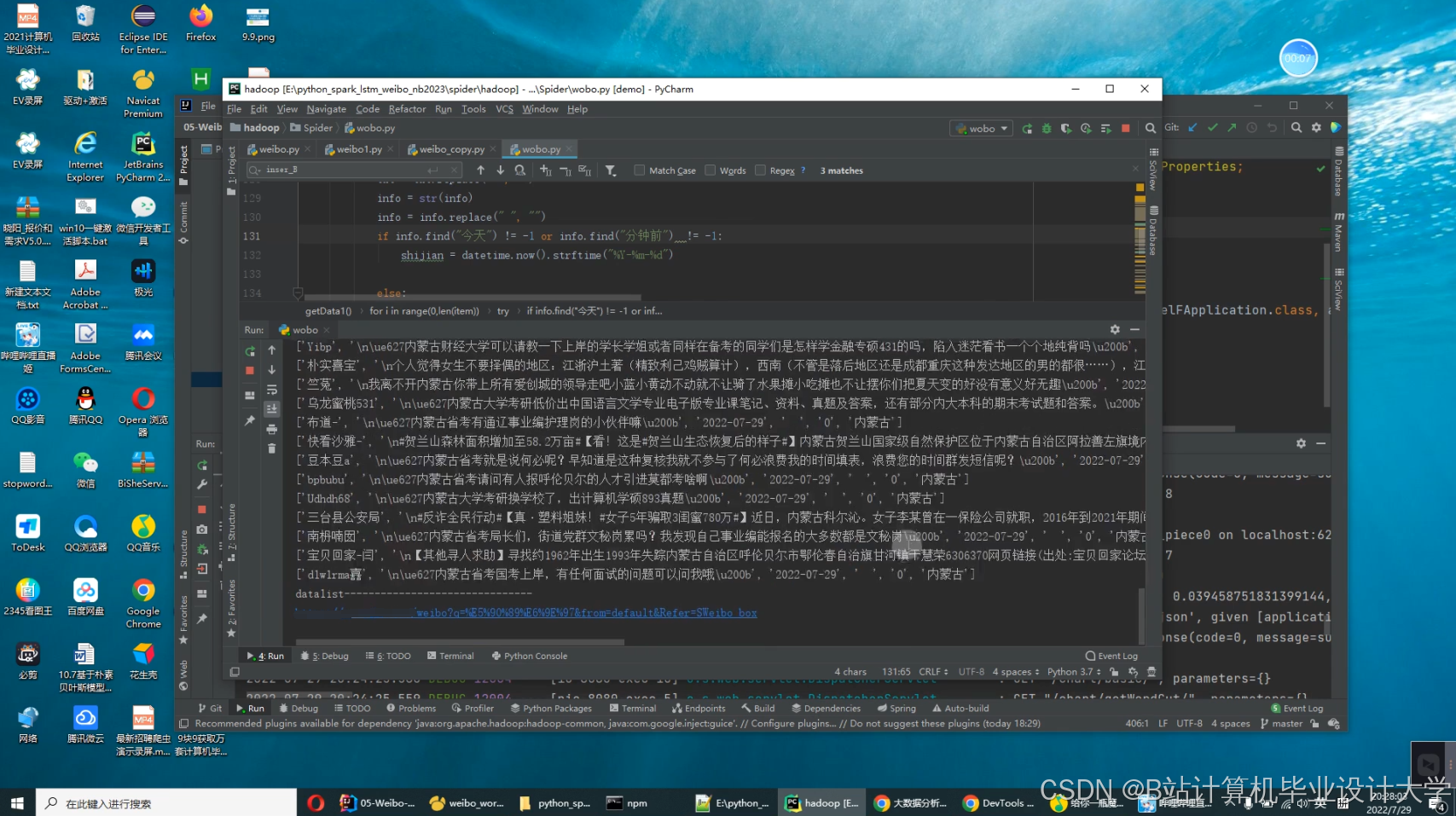1456x816 pixels.
Task: Click Restore Layout icon in Run panel
Action: point(250,396)
